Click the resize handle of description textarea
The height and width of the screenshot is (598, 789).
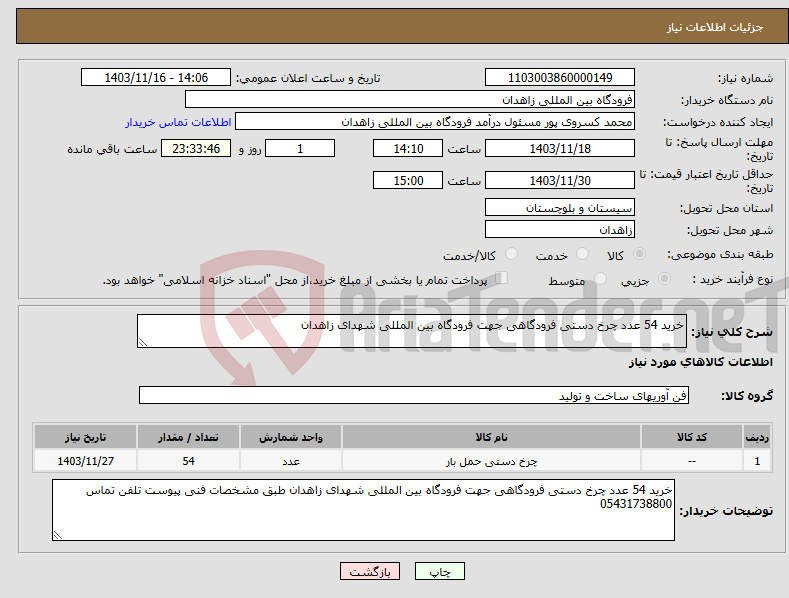click(x=143, y=342)
